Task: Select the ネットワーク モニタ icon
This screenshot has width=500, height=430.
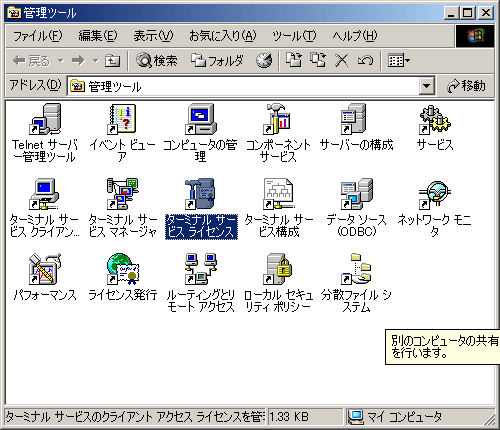Action: pos(434,194)
